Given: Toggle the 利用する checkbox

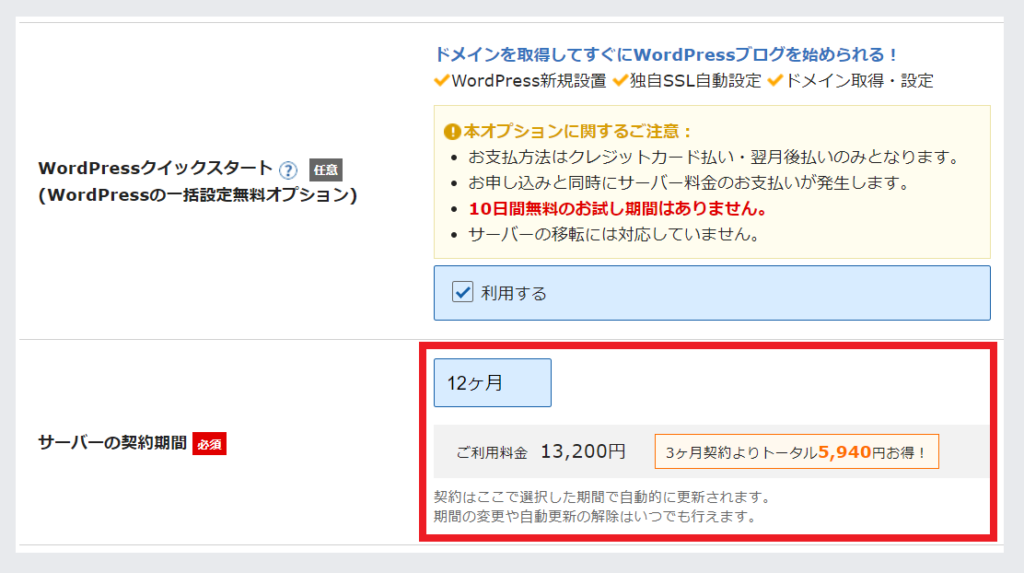Looking at the screenshot, I should [x=462, y=292].
